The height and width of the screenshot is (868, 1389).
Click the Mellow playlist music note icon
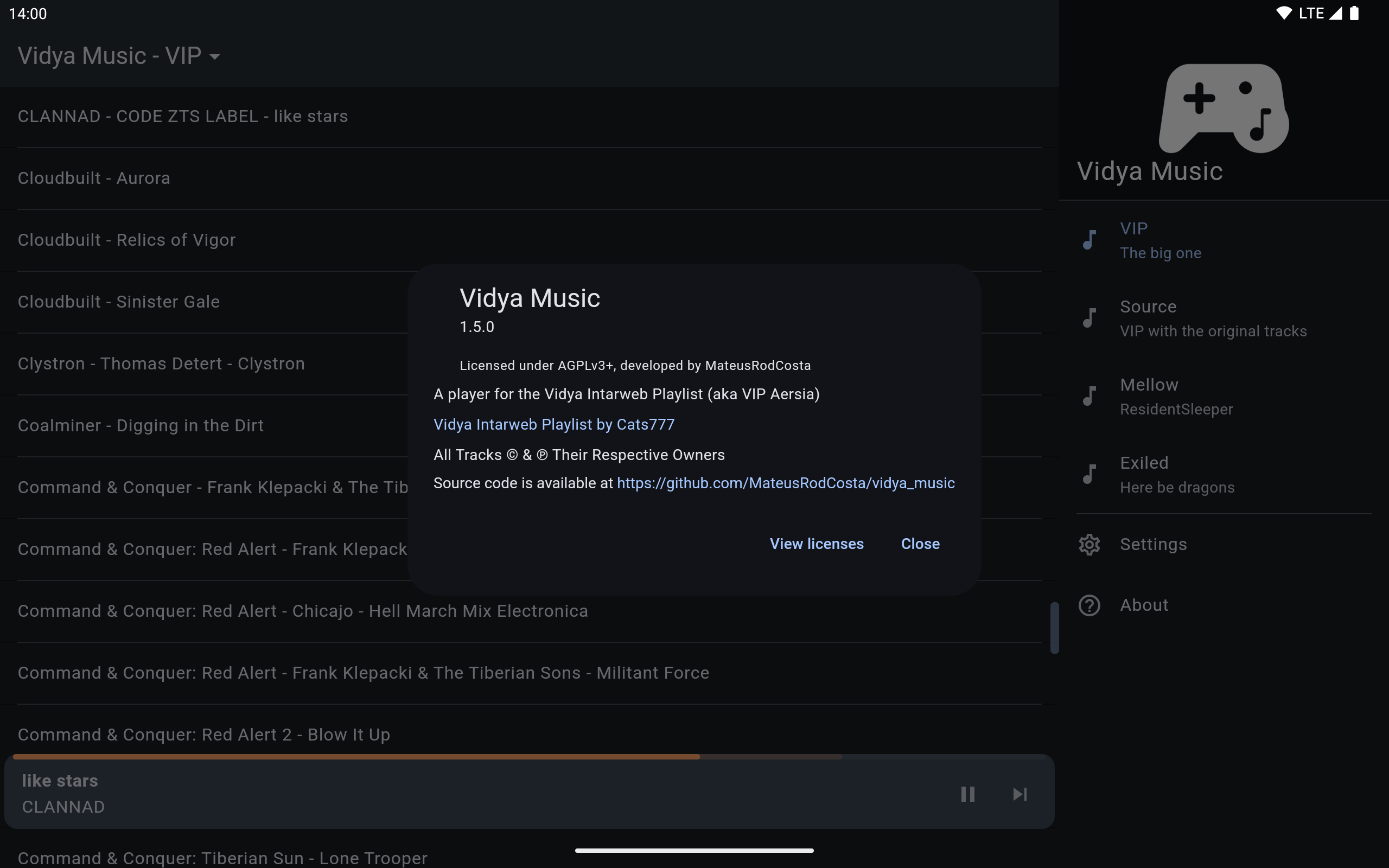pyautogui.click(x=1089, y=395)
